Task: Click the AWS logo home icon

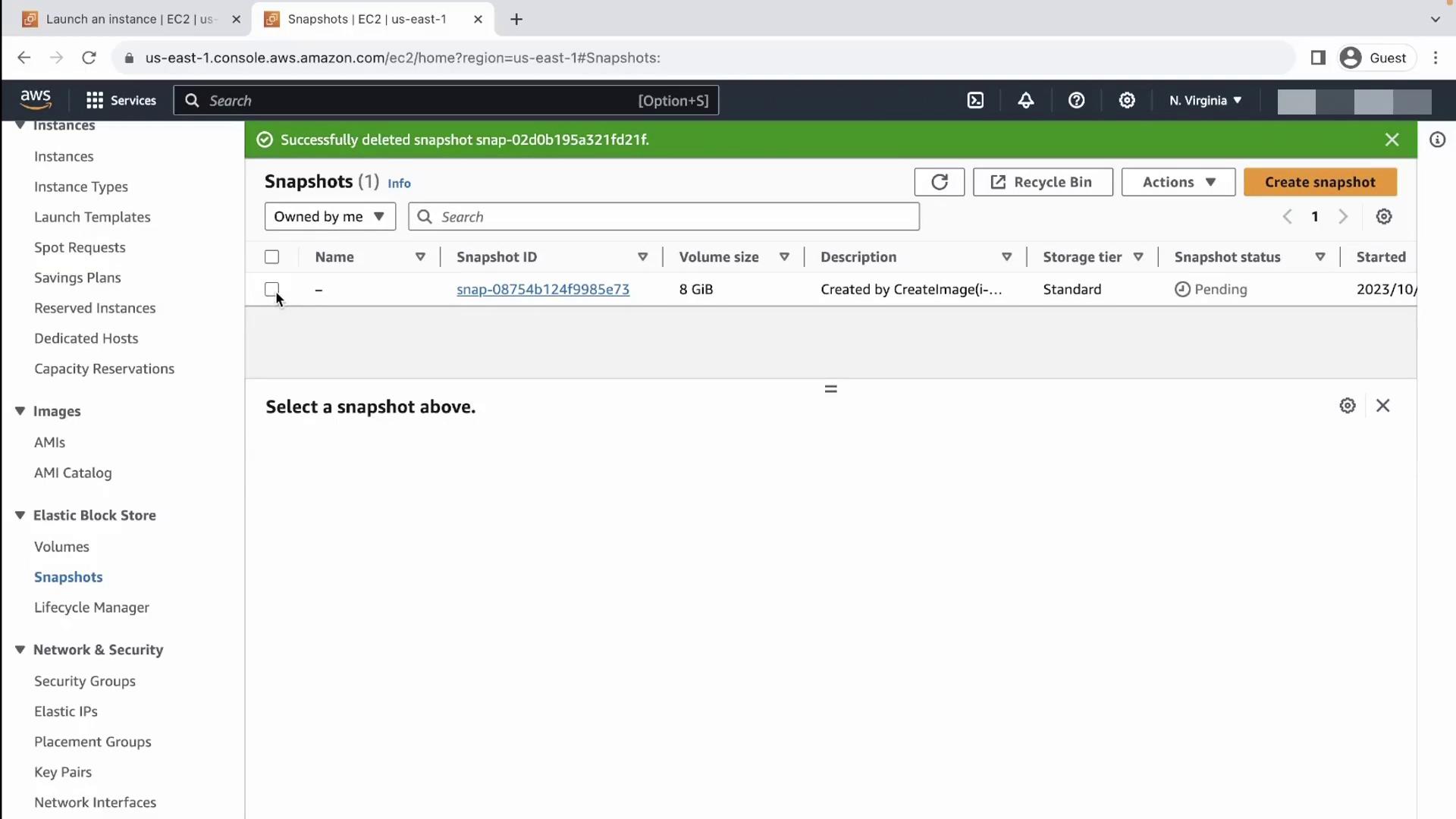Action: point(36,99)
